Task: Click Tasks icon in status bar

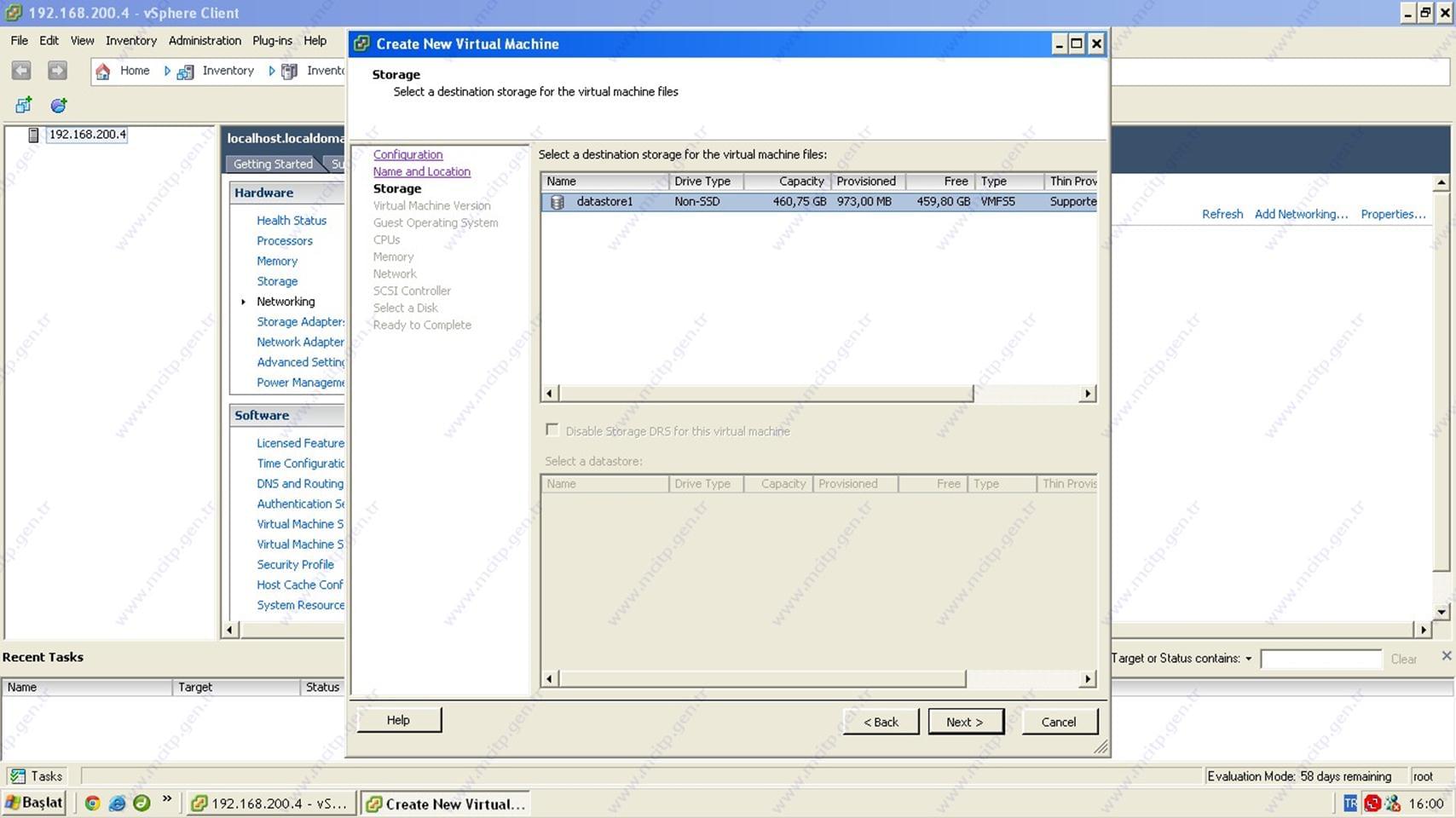Action: (x=16, y=775)
